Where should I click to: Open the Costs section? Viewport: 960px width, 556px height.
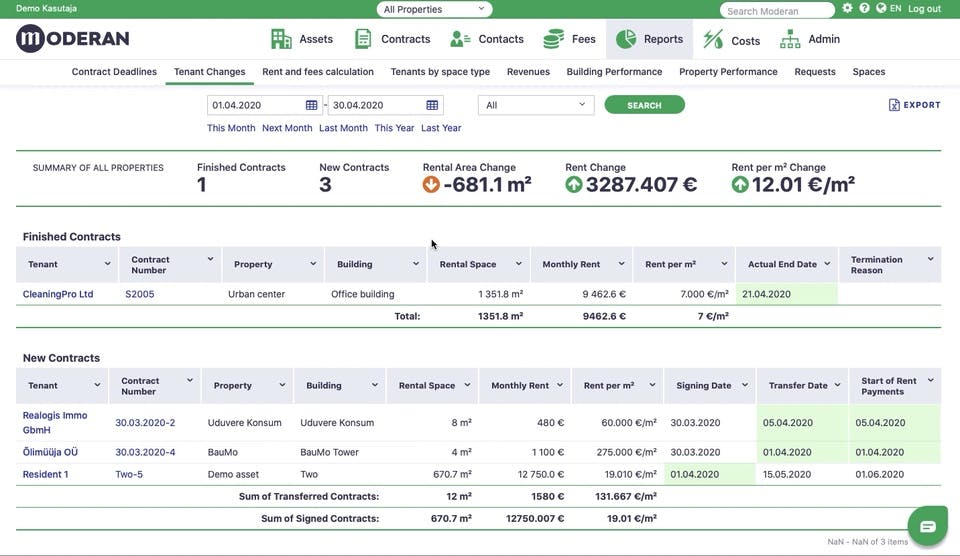[731, 40]
